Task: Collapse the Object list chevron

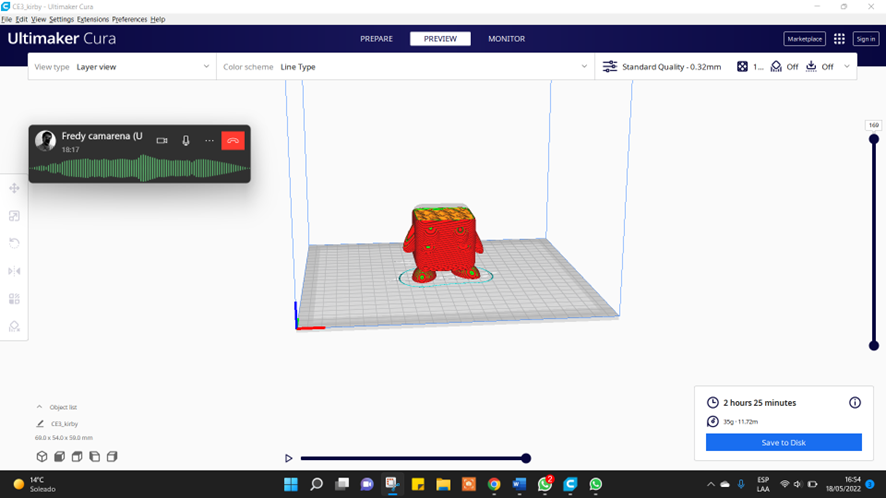Action: click(x=39, y=407)
